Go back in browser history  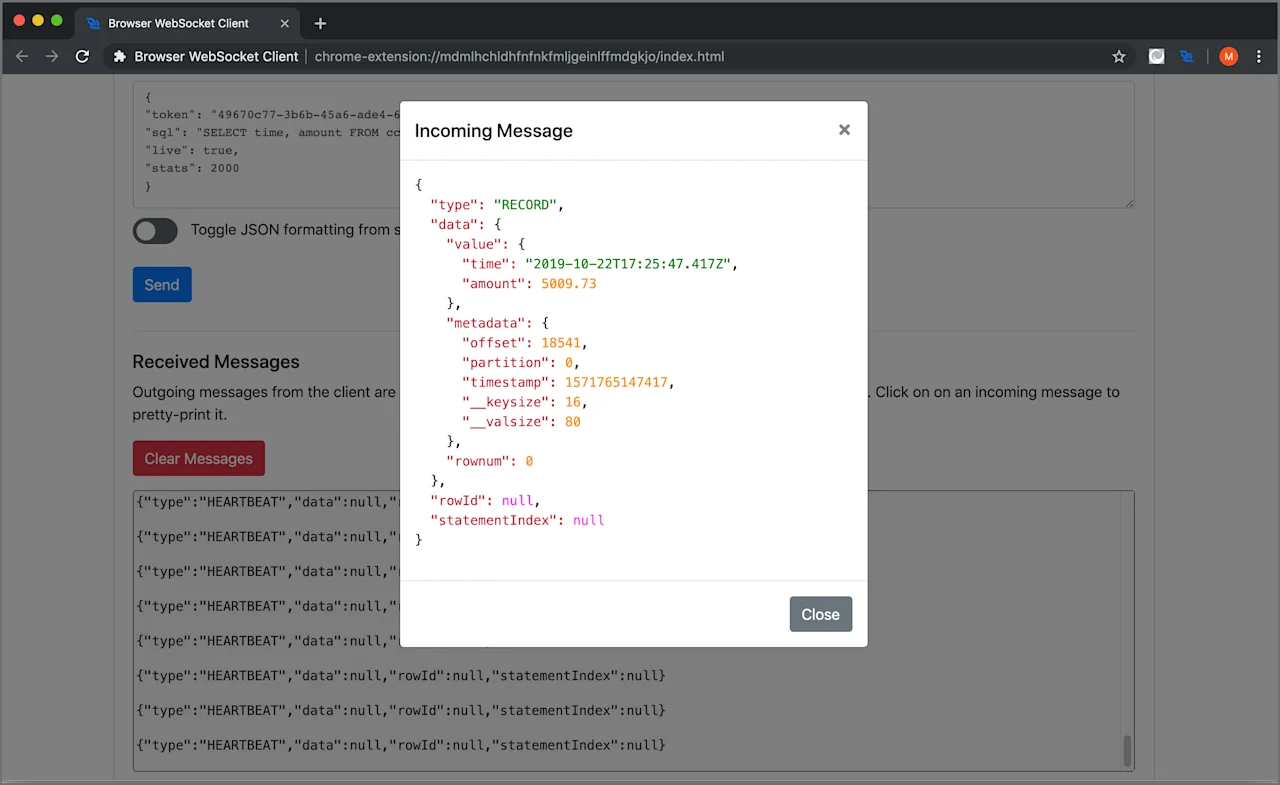22,57
